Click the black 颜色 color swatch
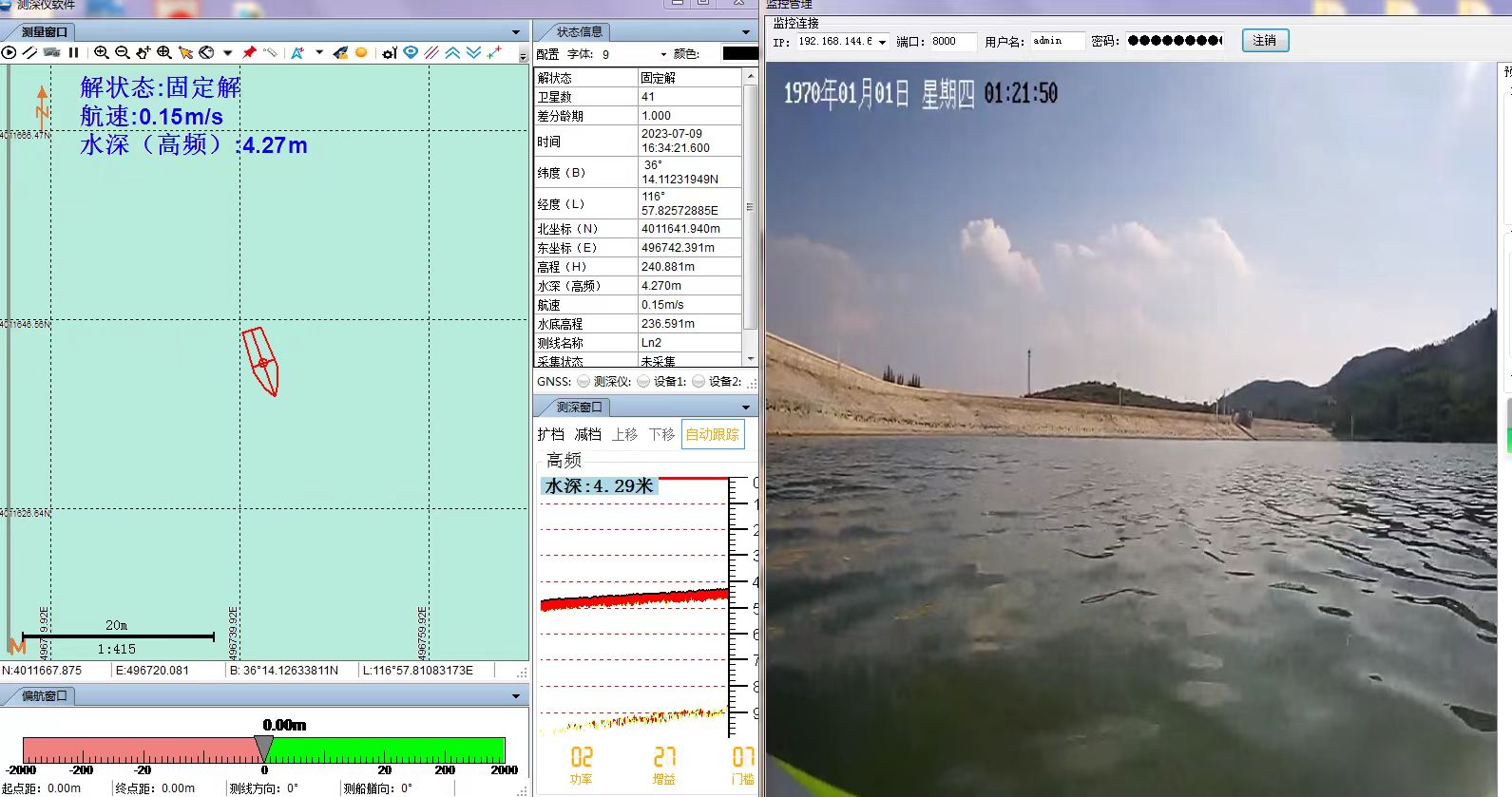The width and height of the screenshot is (1512, 797). pos(739,54)
